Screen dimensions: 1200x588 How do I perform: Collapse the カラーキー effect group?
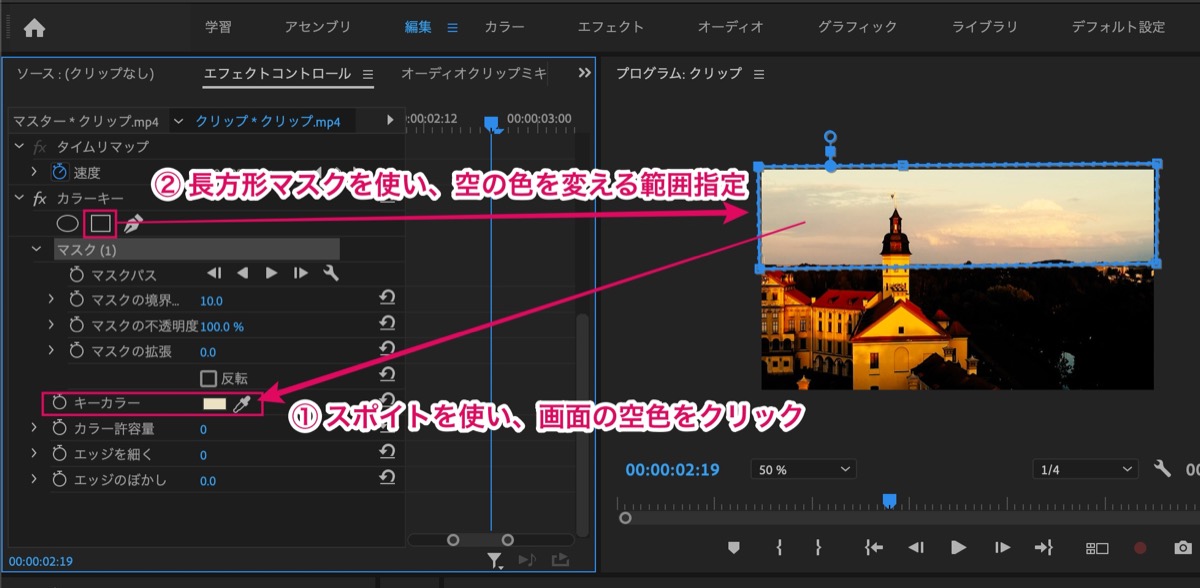(18, 198)
